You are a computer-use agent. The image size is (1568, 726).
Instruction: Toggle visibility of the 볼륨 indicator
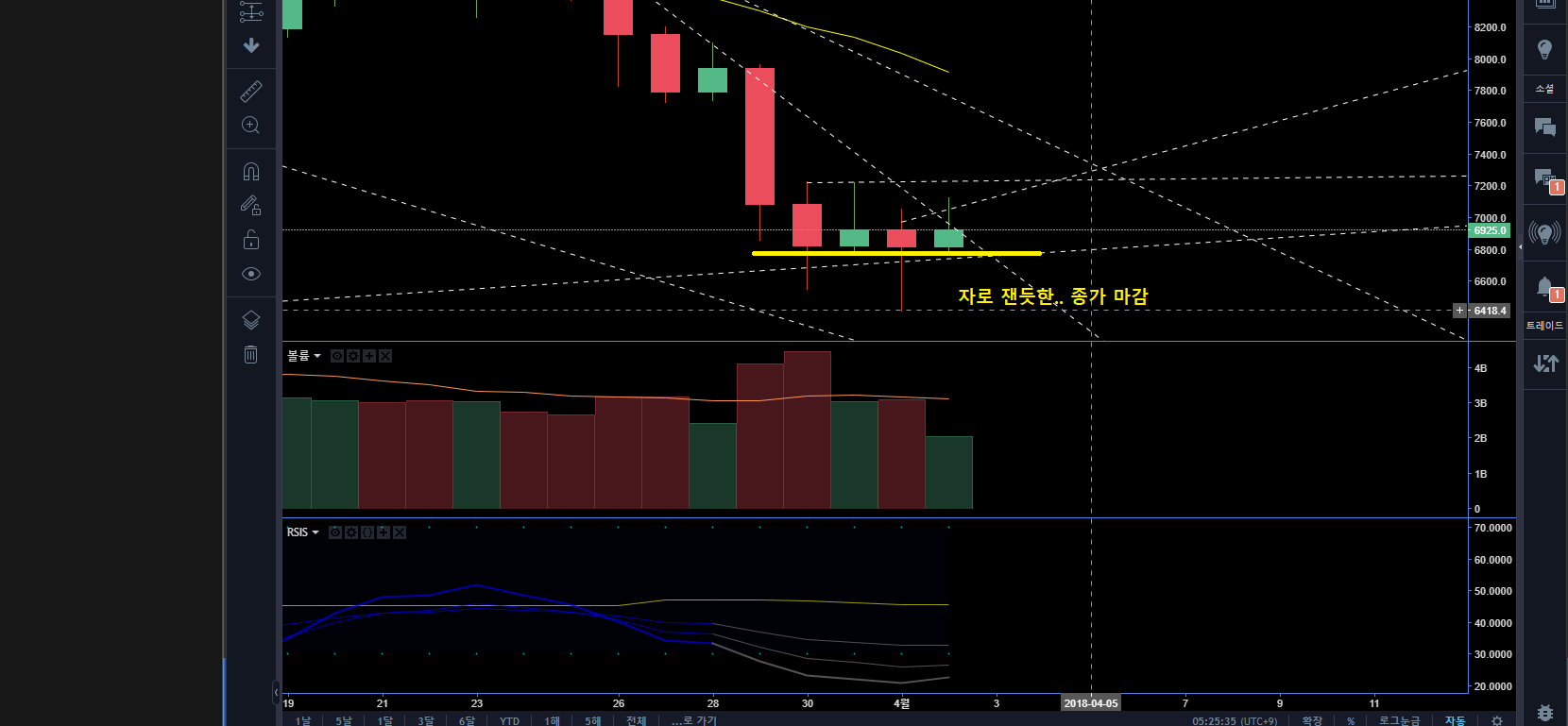tap(336, 356)
